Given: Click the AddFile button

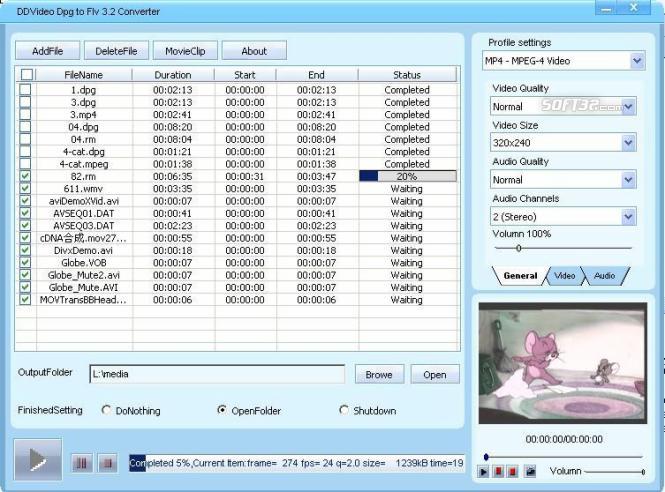Looking at the screenshot, I should 48,51.
